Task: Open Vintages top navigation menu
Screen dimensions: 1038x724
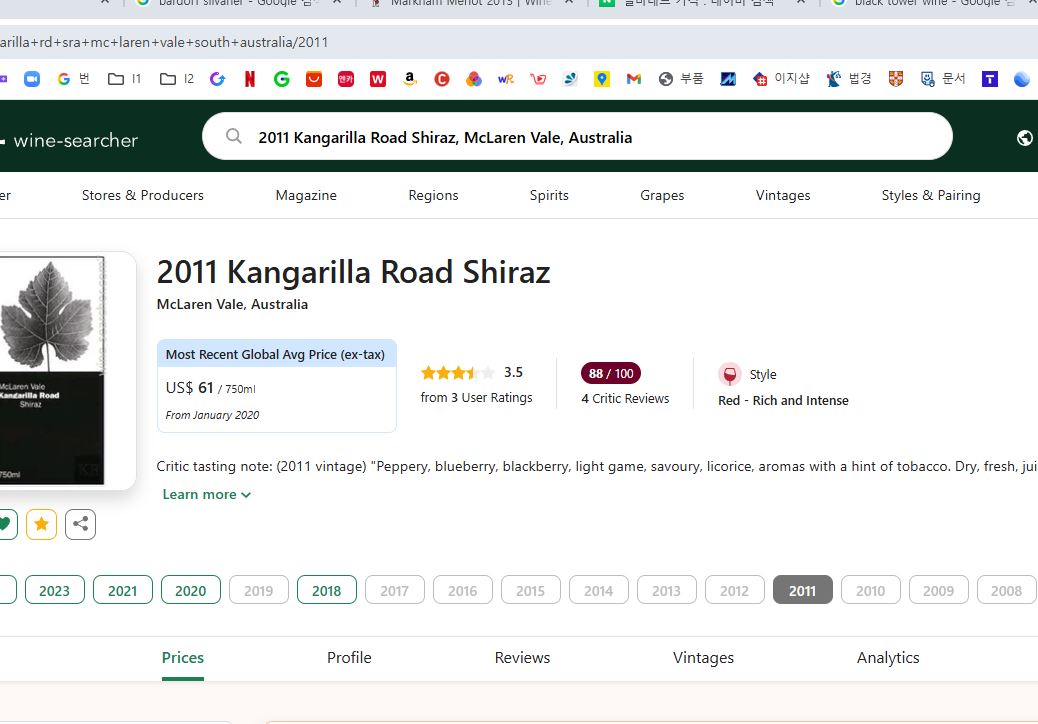Action: tap(782, 195)
